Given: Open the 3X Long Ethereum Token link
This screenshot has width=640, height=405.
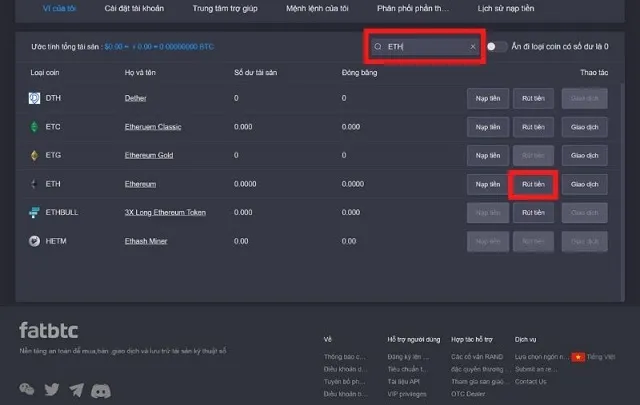Looking at the screenshot, I should point(164,213).
